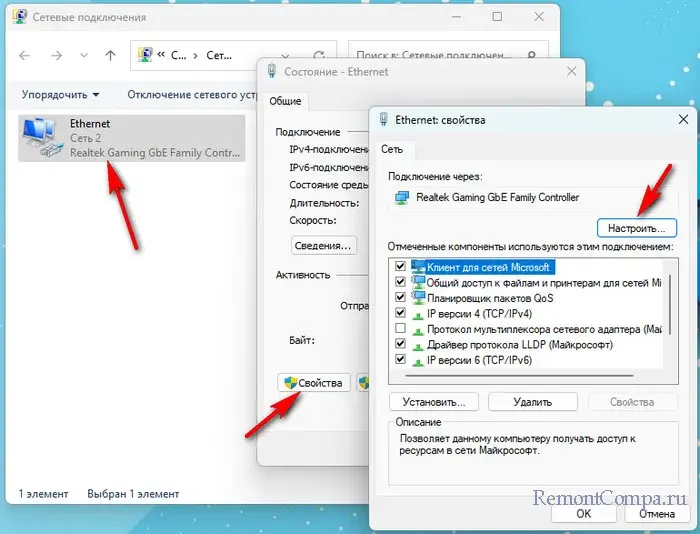Screen dimensions: 700x534
Task: Click the Настроить... button
Action: pos(637,228)
